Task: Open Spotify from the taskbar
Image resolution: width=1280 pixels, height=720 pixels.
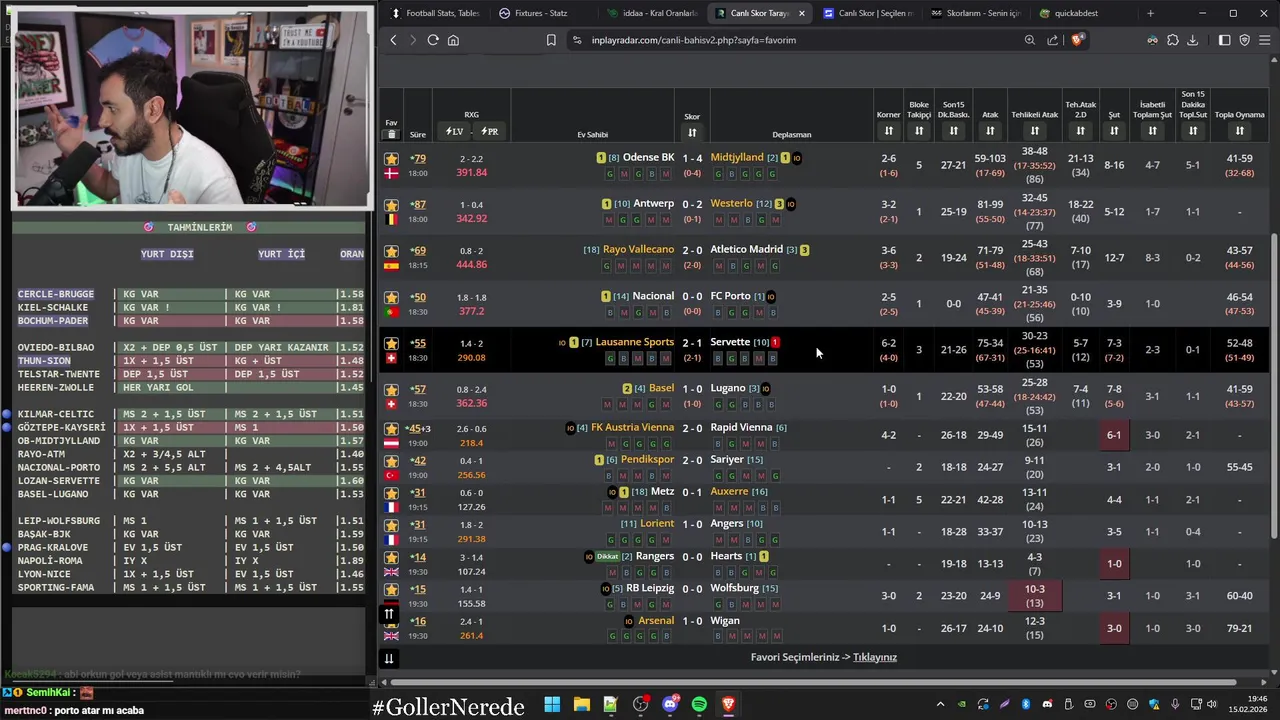Action: tap(699, 704)
